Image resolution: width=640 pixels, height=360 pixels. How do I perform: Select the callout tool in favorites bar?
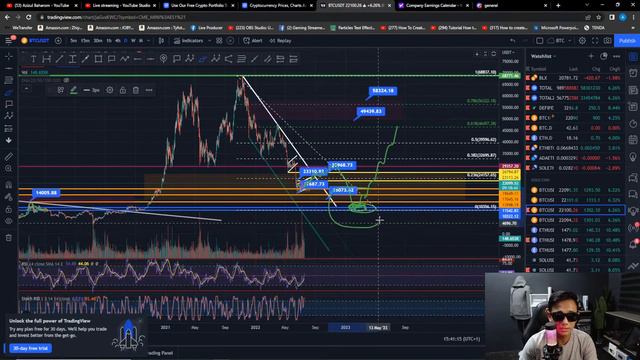click(x=111, y=59)
